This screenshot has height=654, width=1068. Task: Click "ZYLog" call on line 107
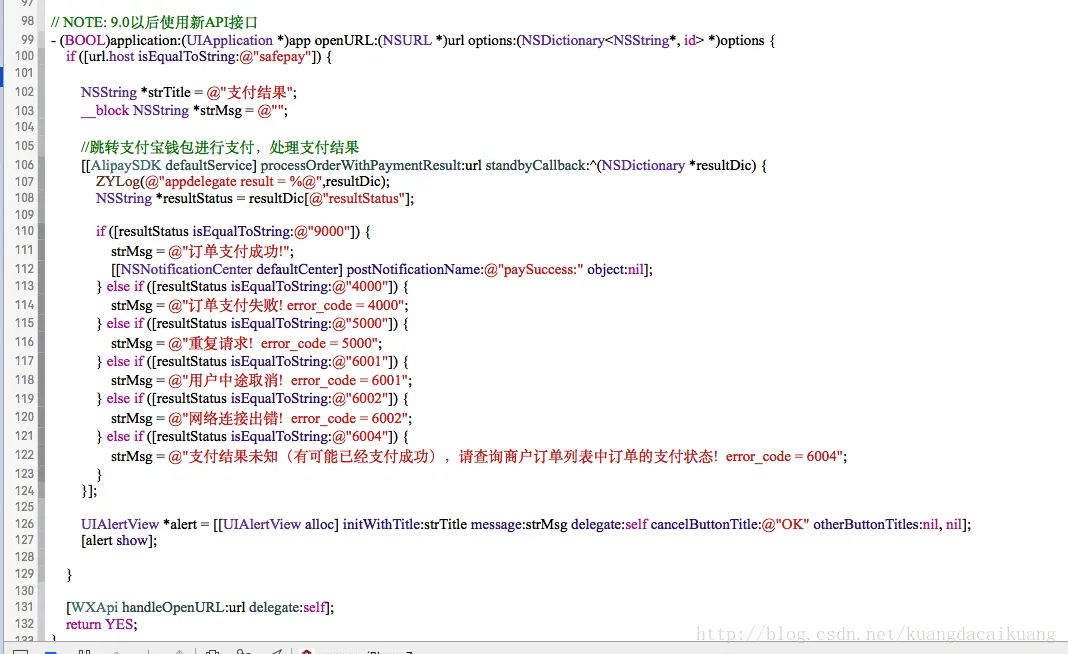click(x=117, y=181)
